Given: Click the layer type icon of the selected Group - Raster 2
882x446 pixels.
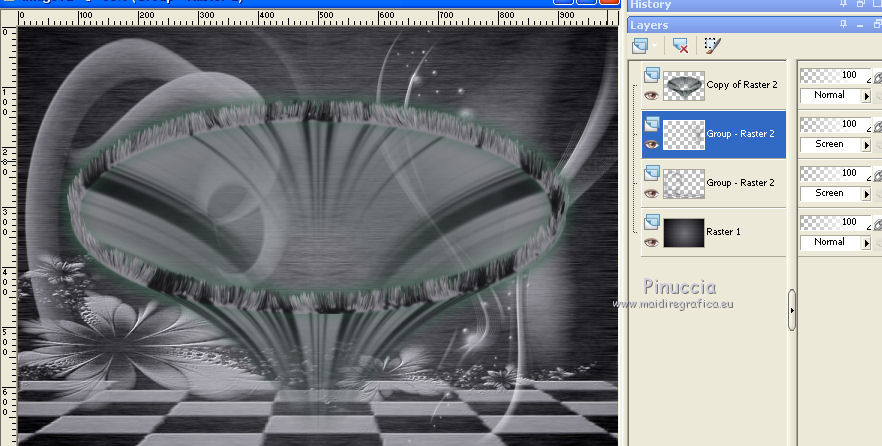Looking at the screenshot, I should [x=652, y=124].
